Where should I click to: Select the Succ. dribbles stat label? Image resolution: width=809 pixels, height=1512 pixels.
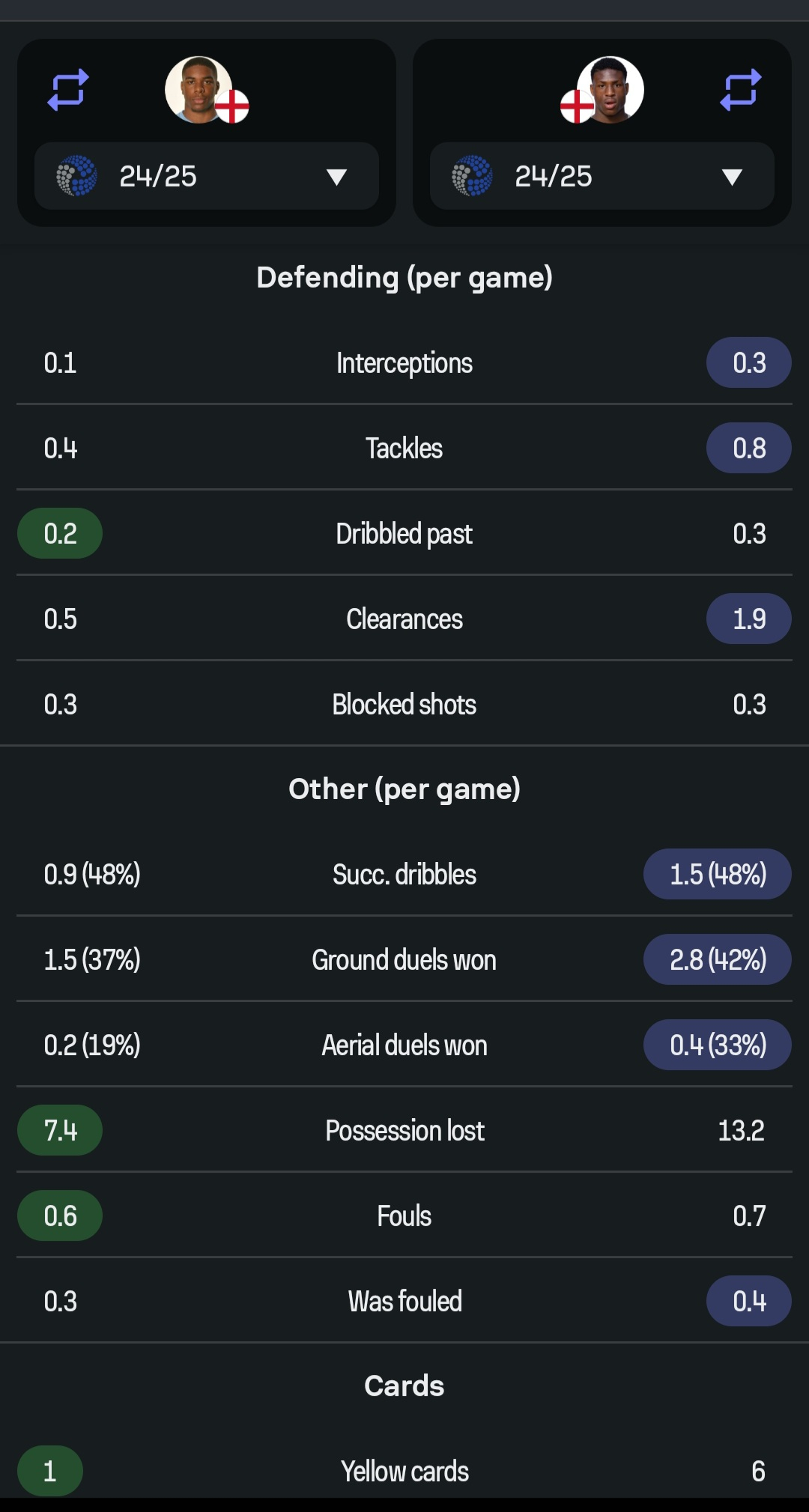click(x=404, y=874)
